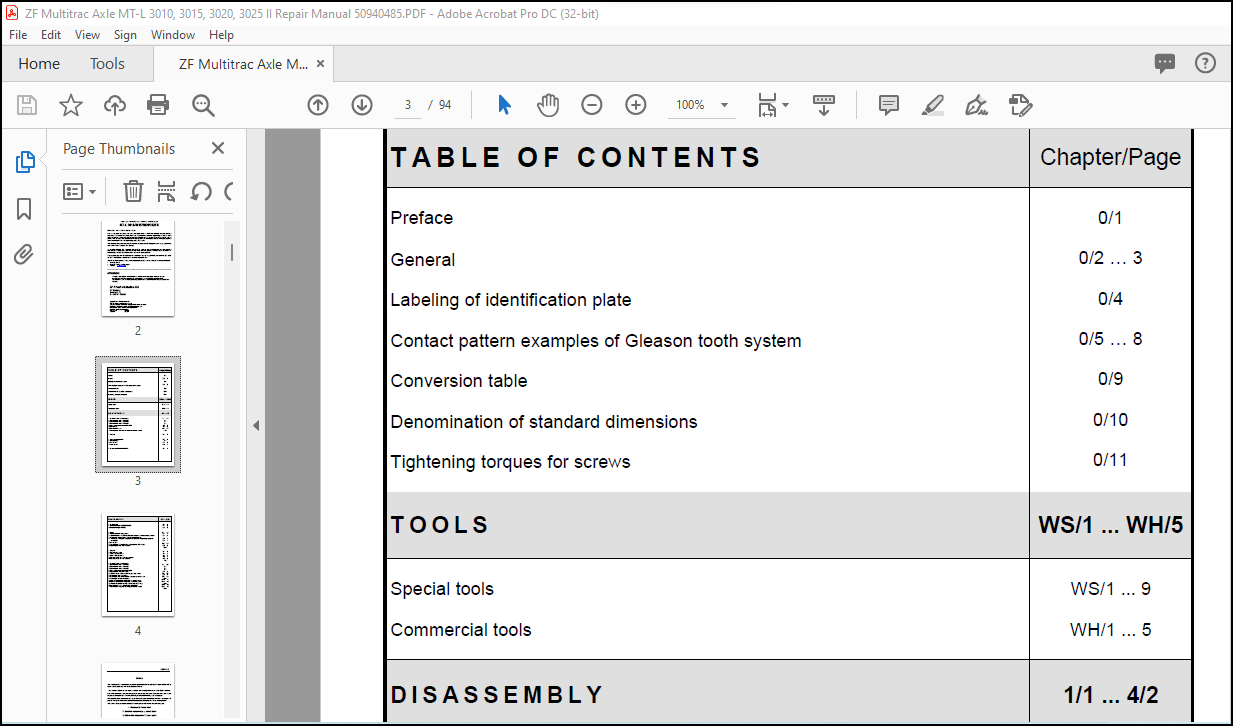Click the 'Chapter/Page' column header

(1110, 157)
